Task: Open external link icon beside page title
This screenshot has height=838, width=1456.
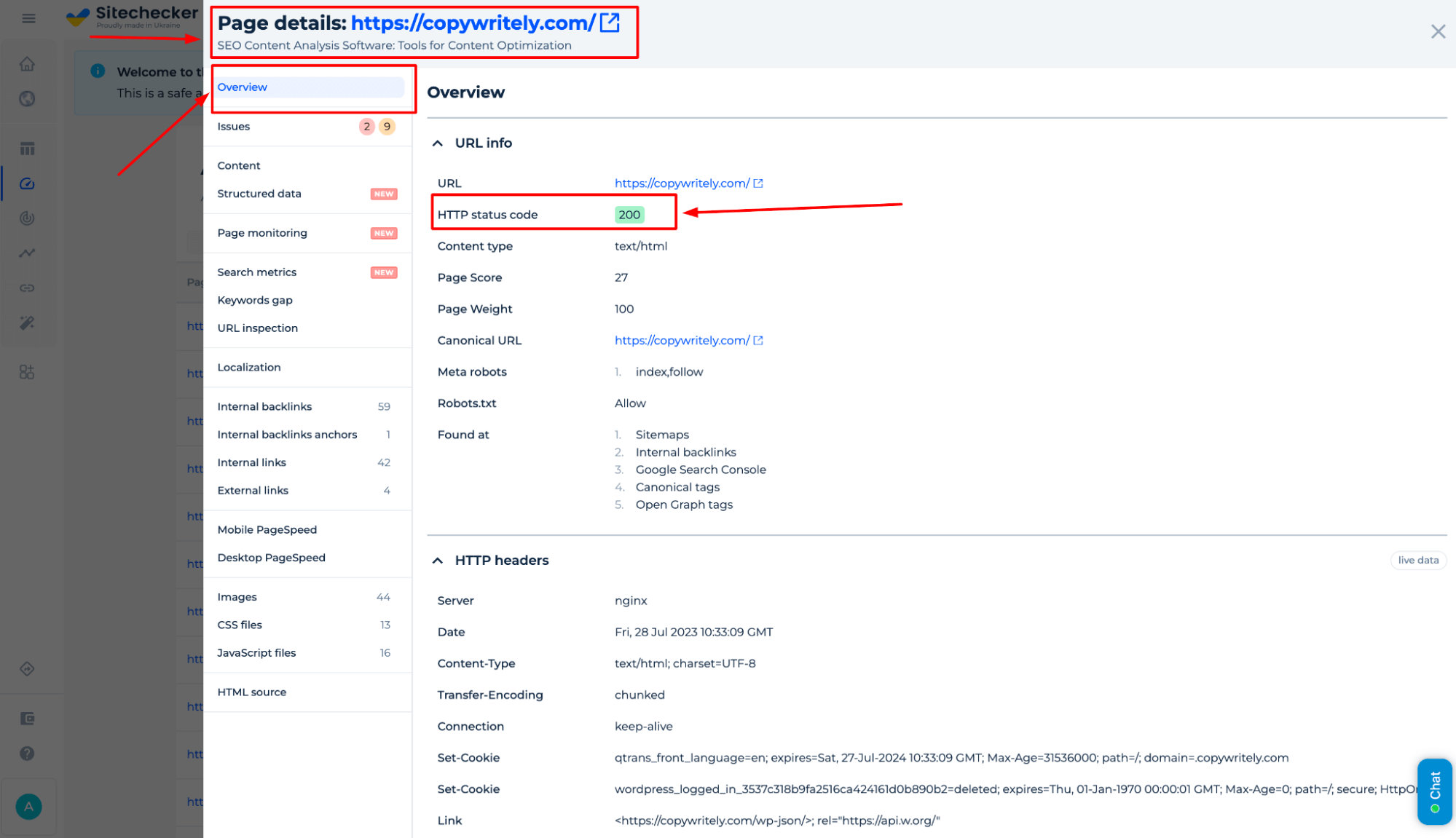Action: click(x=610, y=23)
